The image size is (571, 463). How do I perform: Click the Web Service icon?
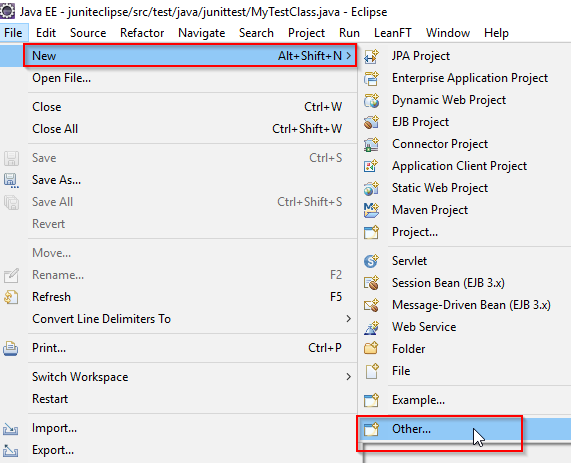tap(371, 327)
